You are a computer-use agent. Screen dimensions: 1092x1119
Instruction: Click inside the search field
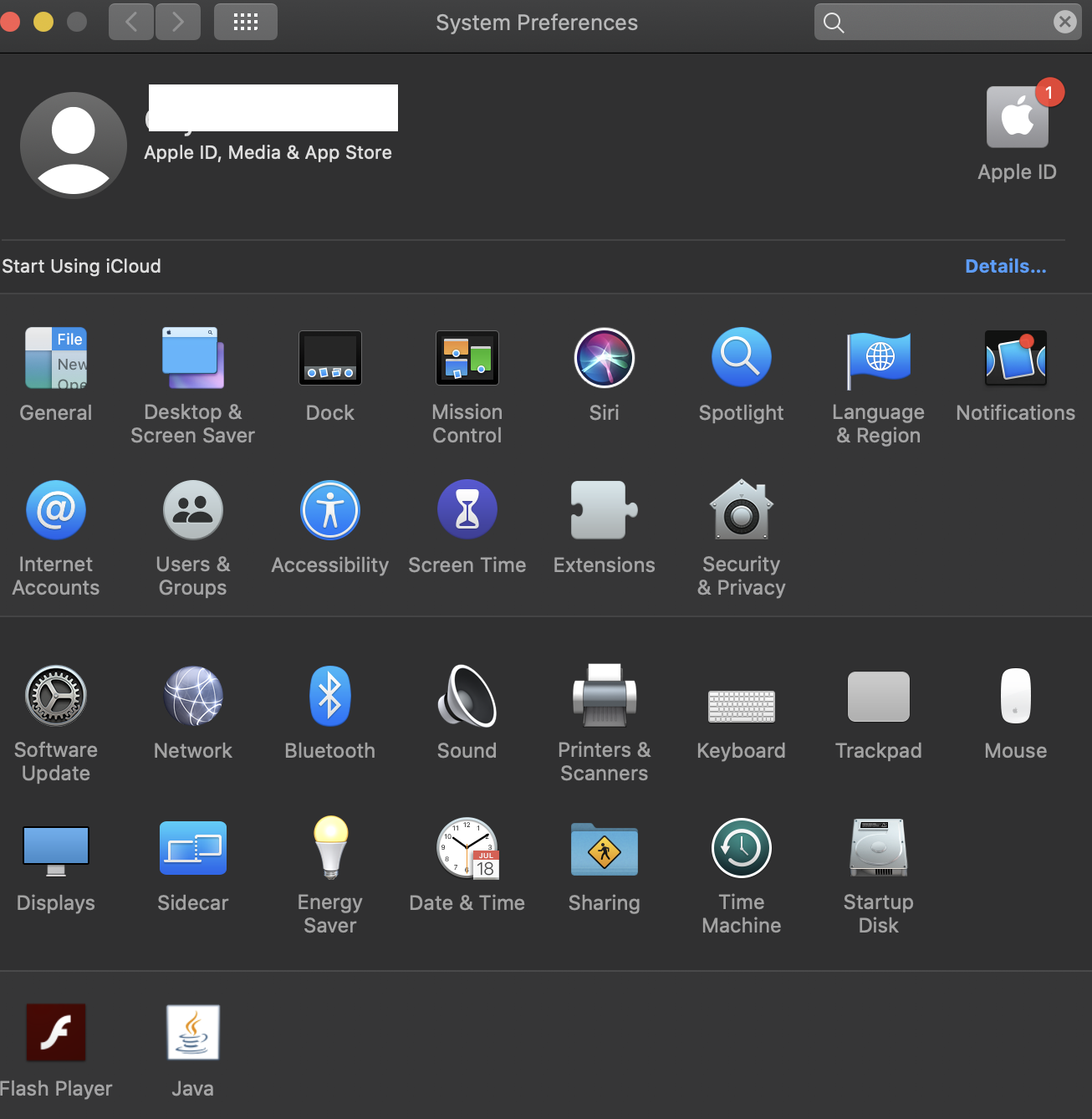pos(948,22)
